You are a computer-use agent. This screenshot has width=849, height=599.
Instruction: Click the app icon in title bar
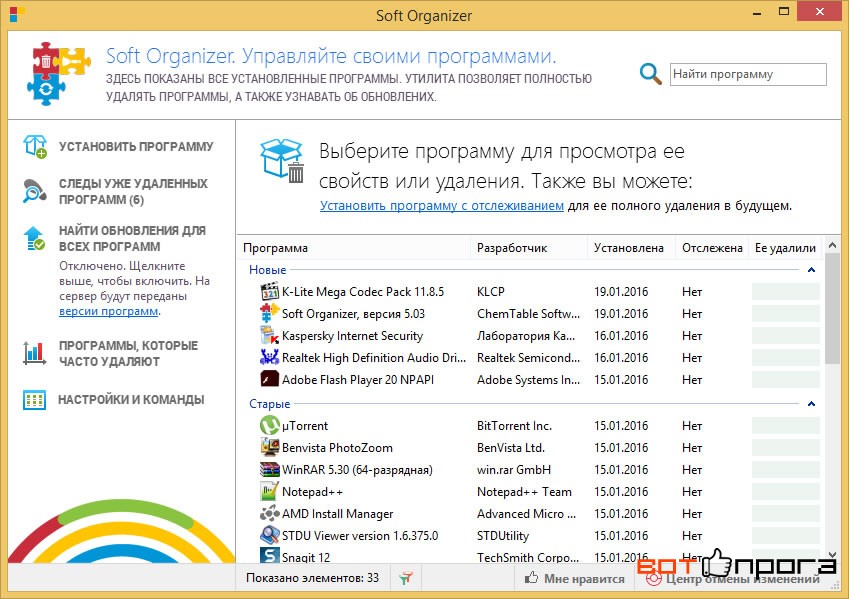tap(17, 14)
